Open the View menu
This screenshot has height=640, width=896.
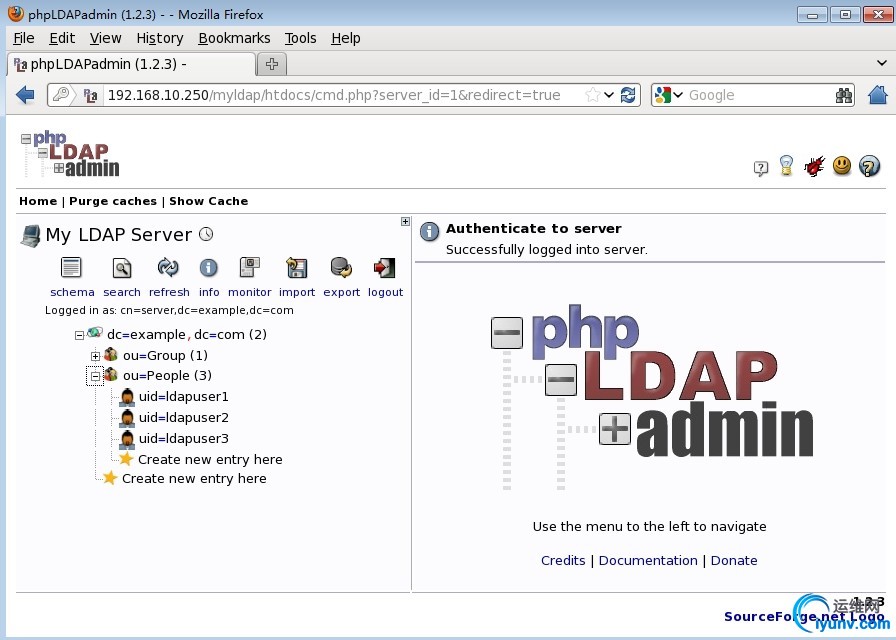[106, 38]
